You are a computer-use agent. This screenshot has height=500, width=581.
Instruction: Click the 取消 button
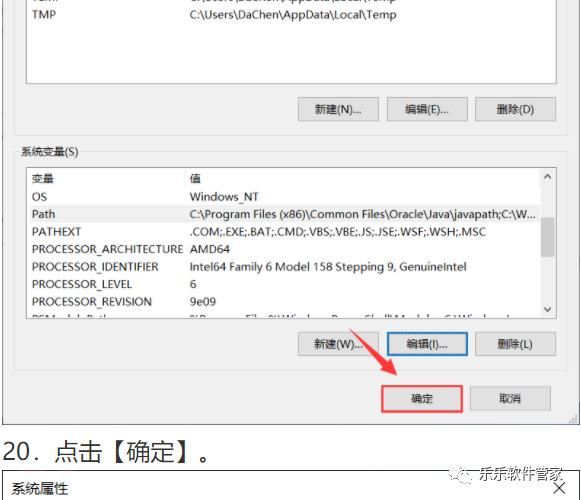click(510, 398)
